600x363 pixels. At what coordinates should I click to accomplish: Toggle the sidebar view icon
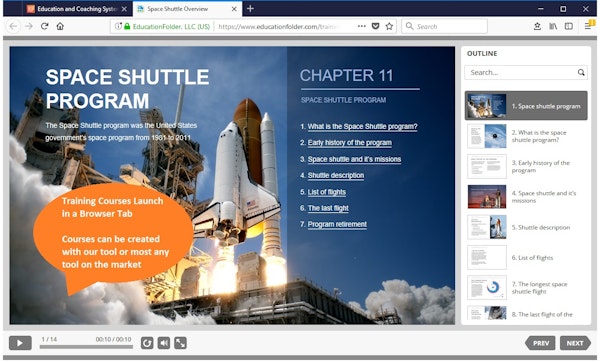[569, 26]
